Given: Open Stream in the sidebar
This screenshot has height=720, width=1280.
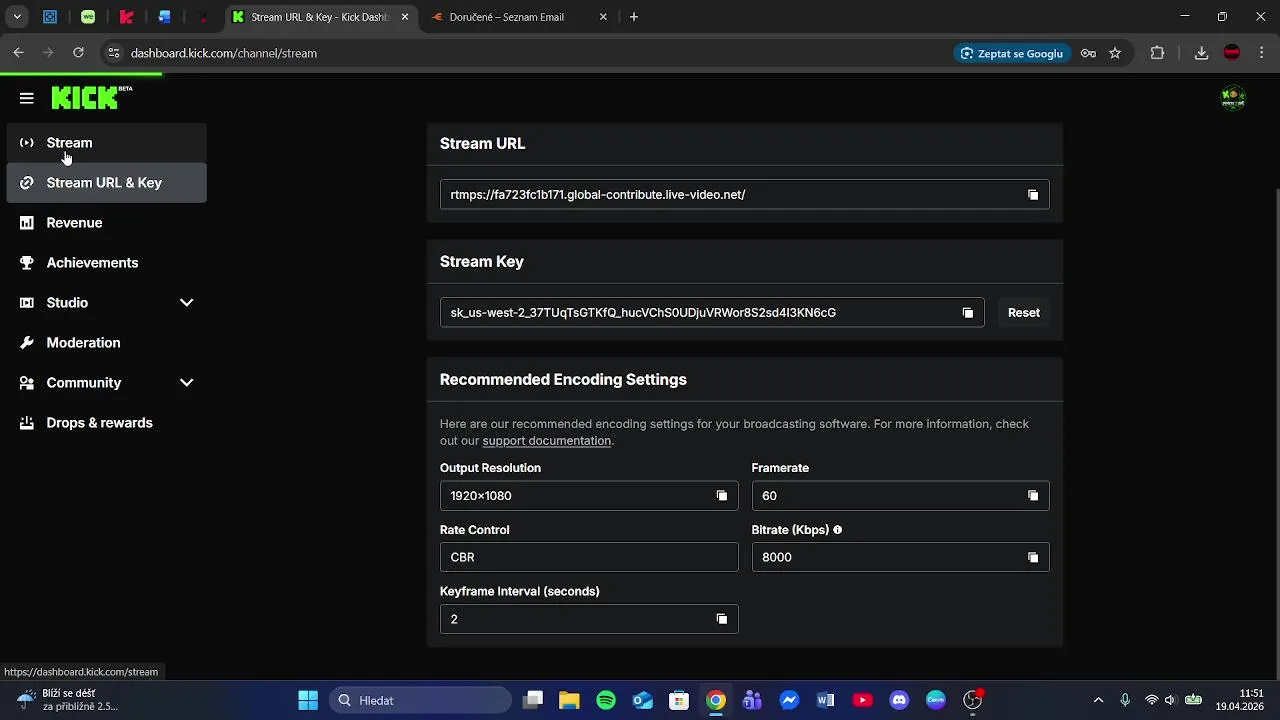Looking at the screenshot, I should (69, 143).
